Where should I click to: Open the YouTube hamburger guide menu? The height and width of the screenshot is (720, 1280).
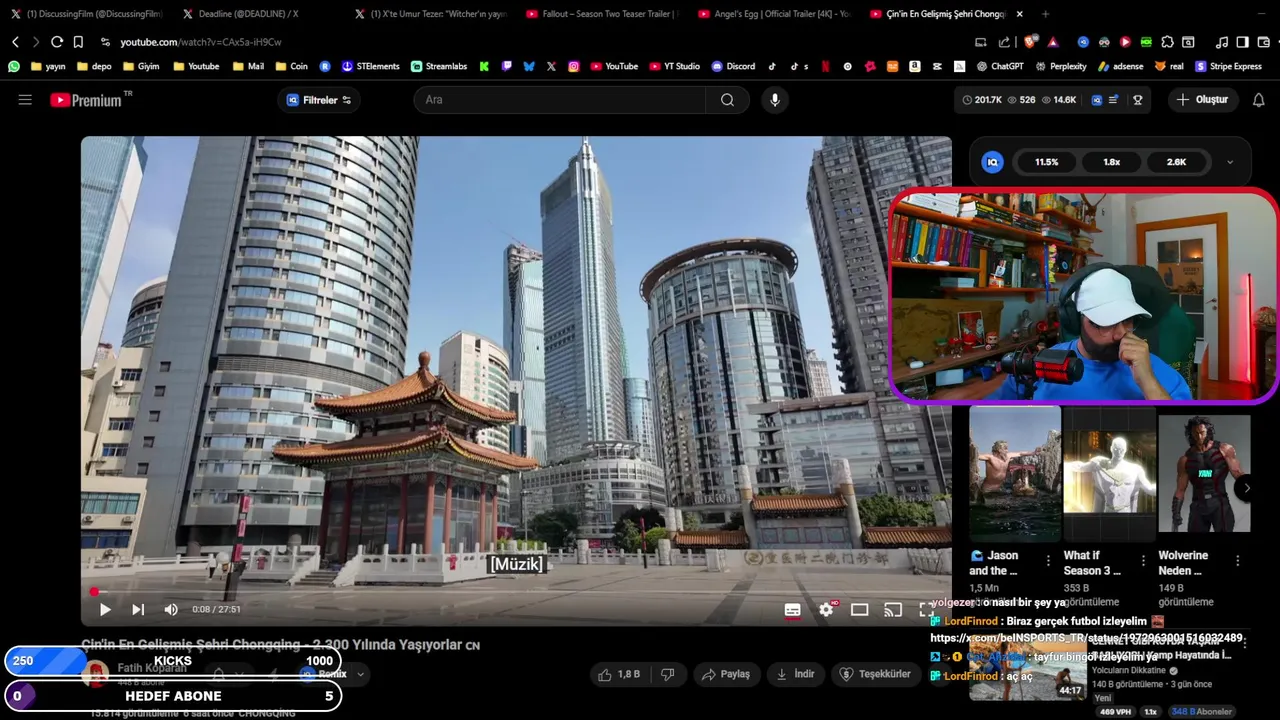point(25,100)
